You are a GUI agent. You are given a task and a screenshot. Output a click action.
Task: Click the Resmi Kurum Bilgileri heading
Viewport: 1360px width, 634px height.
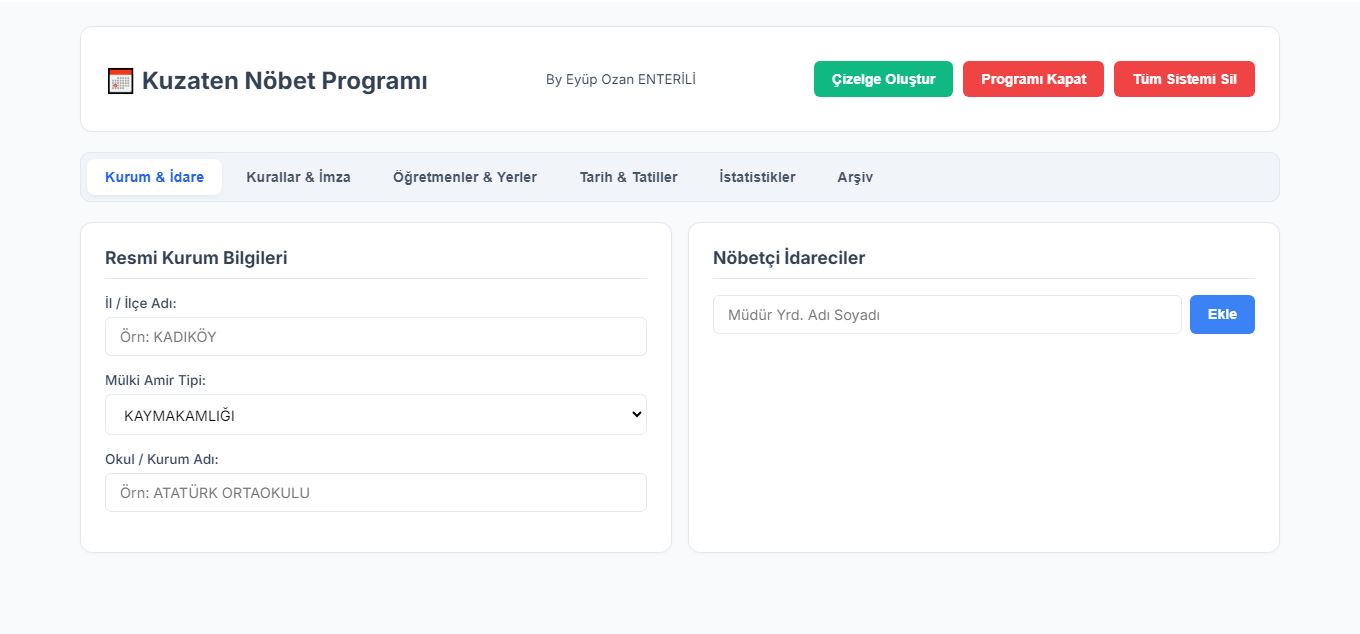click(x=196, y=258)
